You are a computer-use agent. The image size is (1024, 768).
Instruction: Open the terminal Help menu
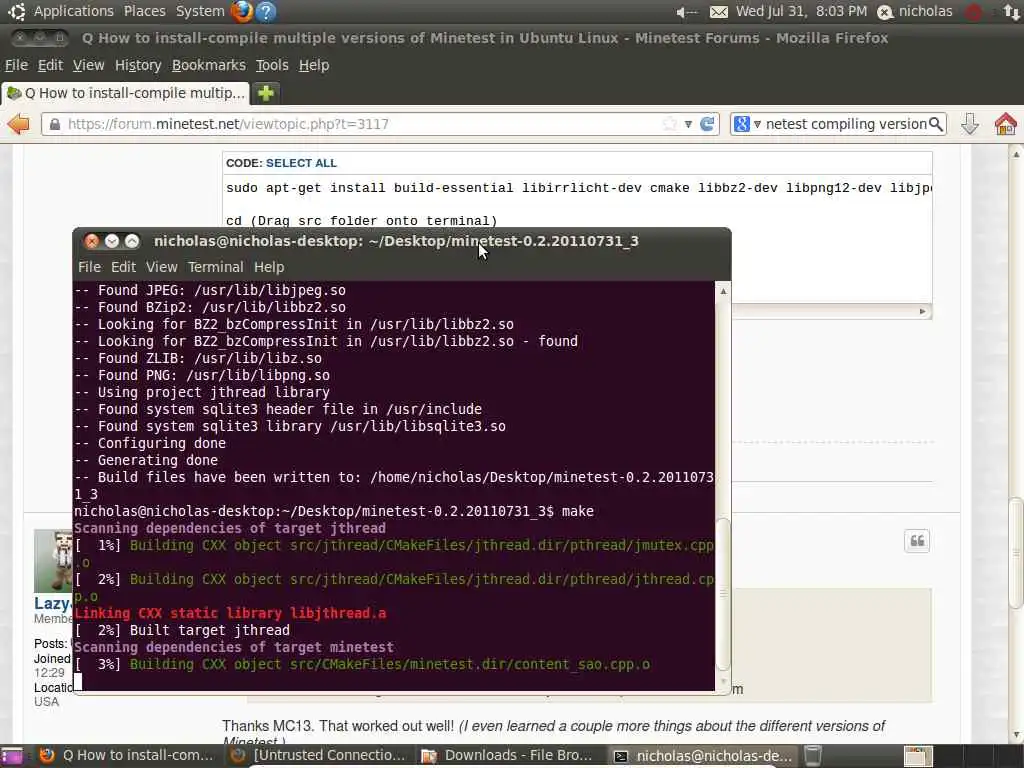(x=269, y=267)
